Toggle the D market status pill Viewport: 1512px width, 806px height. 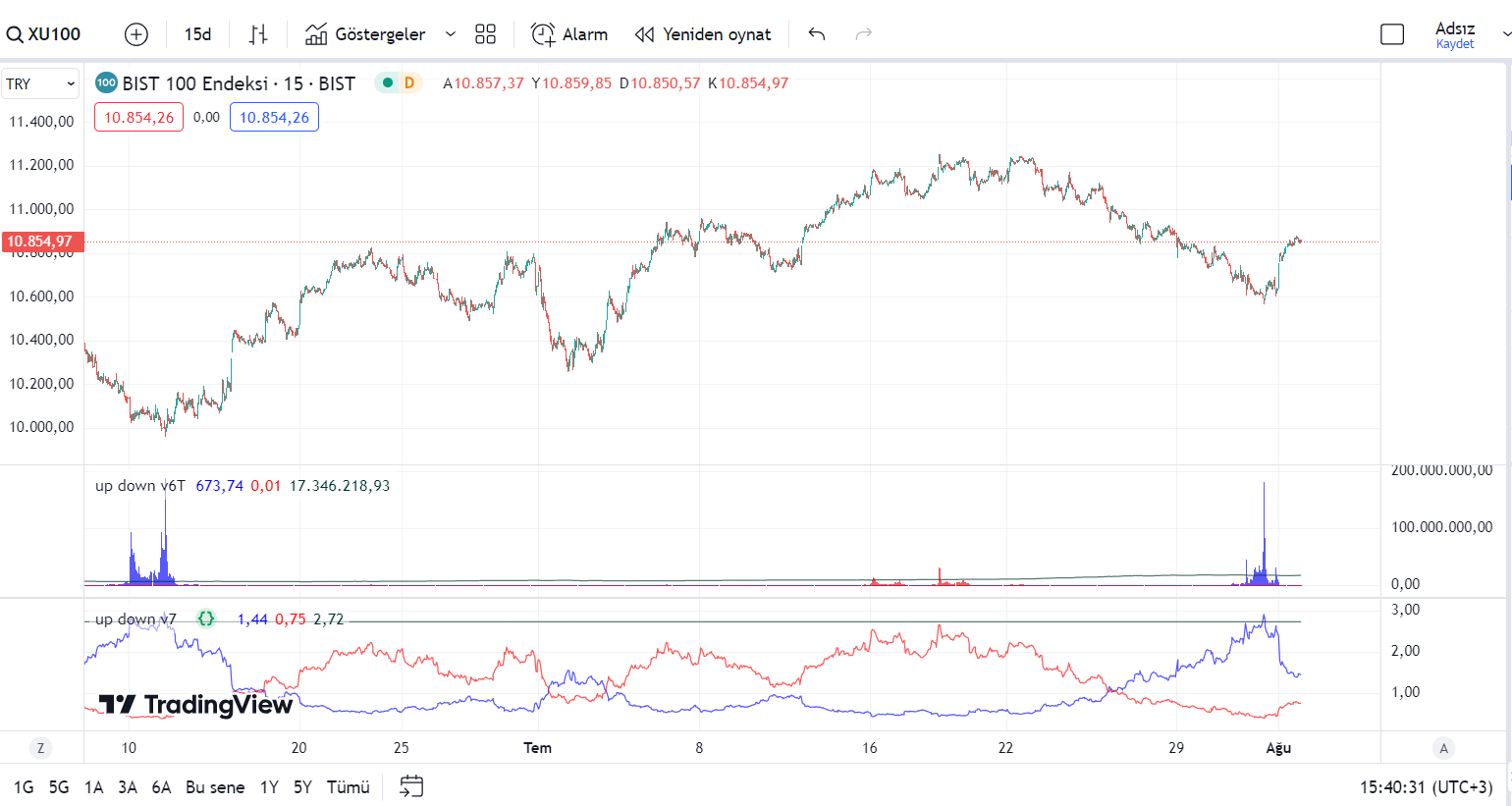click(x=400, y=83)
